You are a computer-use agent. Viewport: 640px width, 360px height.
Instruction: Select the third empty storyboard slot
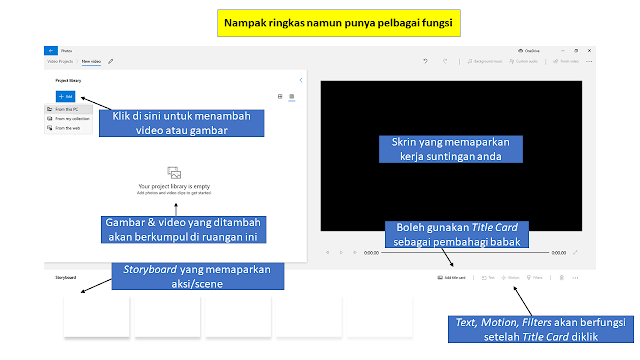(x=238, y=317)
